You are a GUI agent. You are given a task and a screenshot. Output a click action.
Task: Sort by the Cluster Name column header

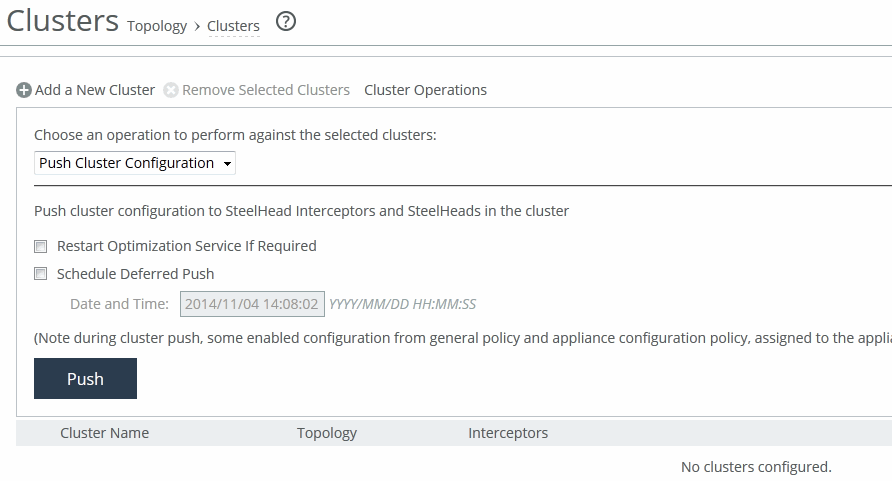[x=104, y=433]
